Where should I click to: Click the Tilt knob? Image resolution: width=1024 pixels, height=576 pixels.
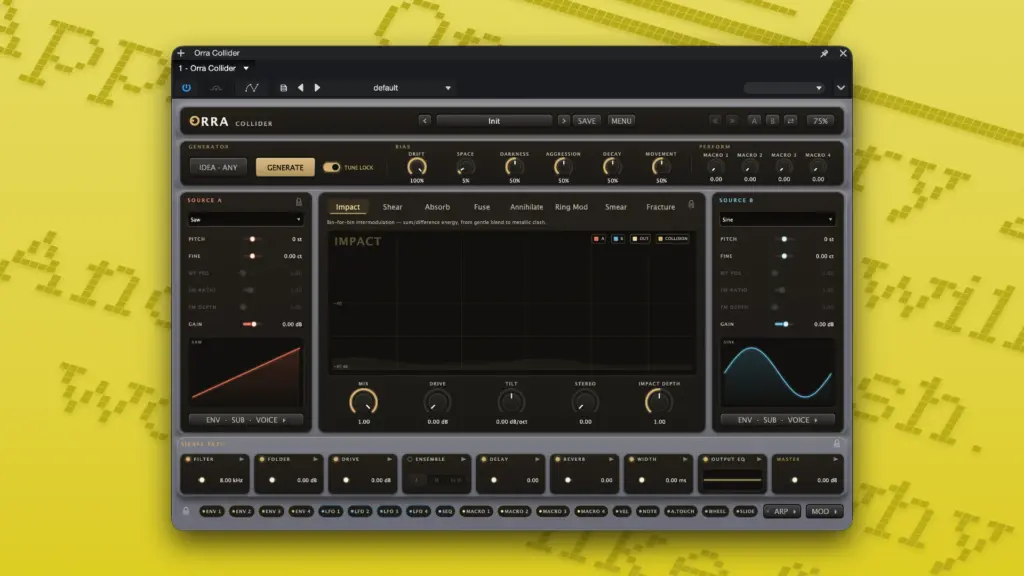tap(511, 402)
